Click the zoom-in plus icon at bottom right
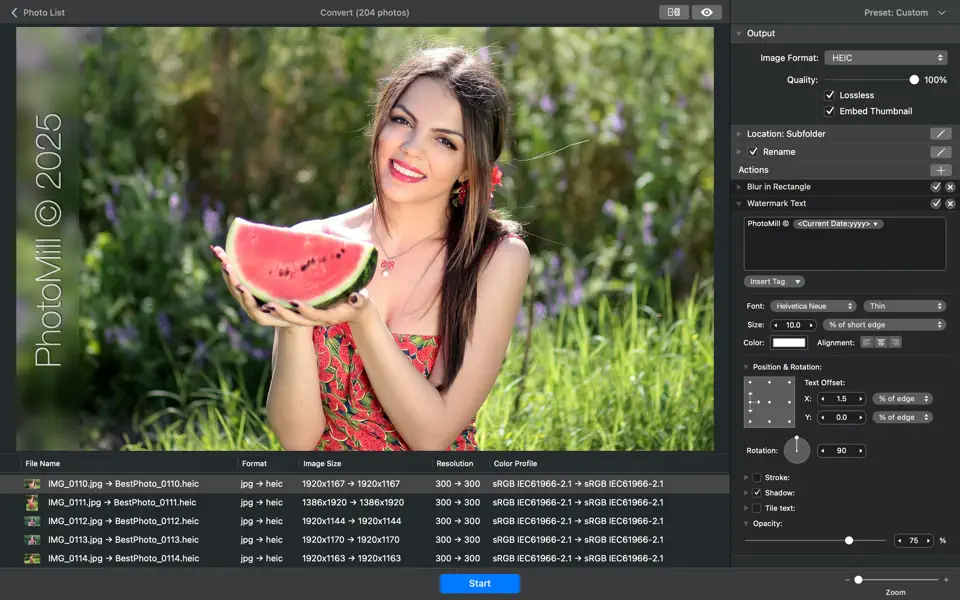 tap(948, 578)
